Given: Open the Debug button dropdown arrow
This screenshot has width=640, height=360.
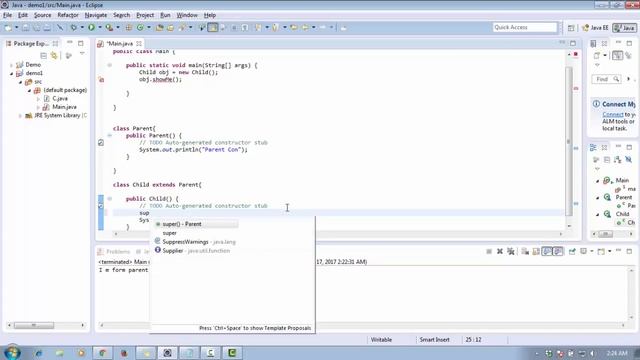Looking at the screenshot, I should 82,27.
